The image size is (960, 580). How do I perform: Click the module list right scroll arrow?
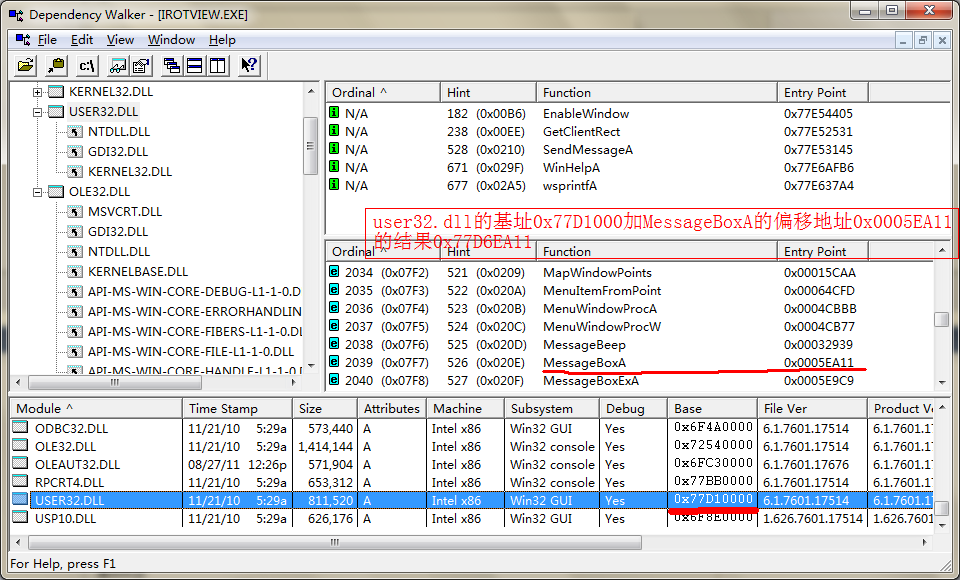point(925,542)
